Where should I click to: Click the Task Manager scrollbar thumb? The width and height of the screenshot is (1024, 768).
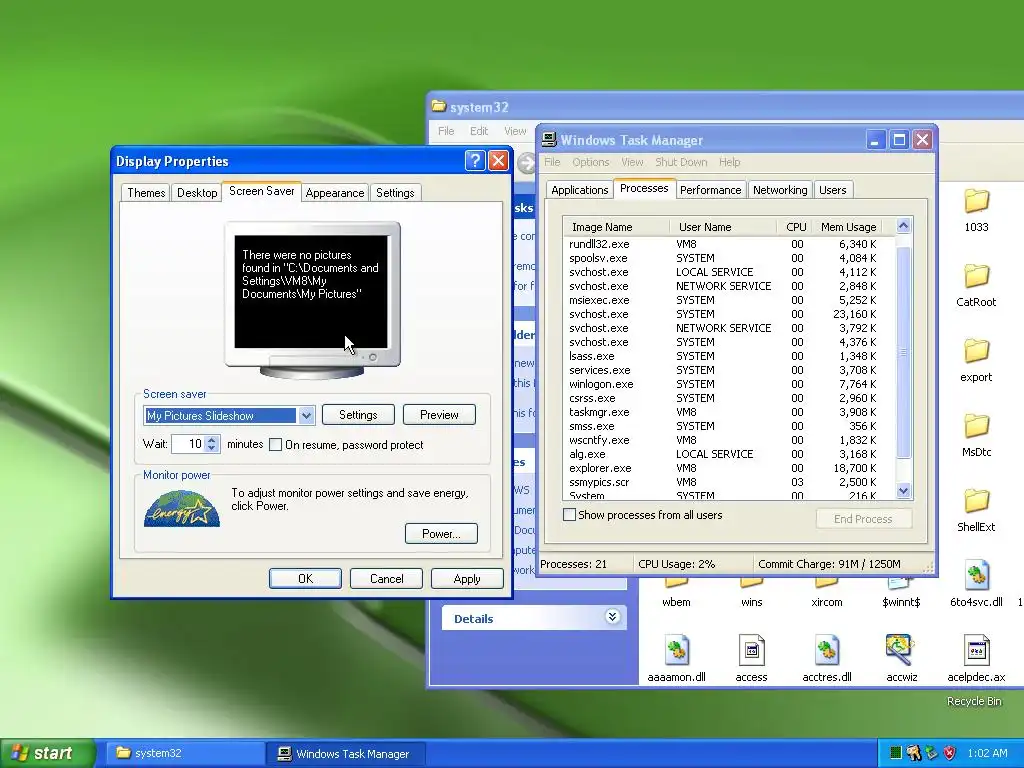click(903, 352)
